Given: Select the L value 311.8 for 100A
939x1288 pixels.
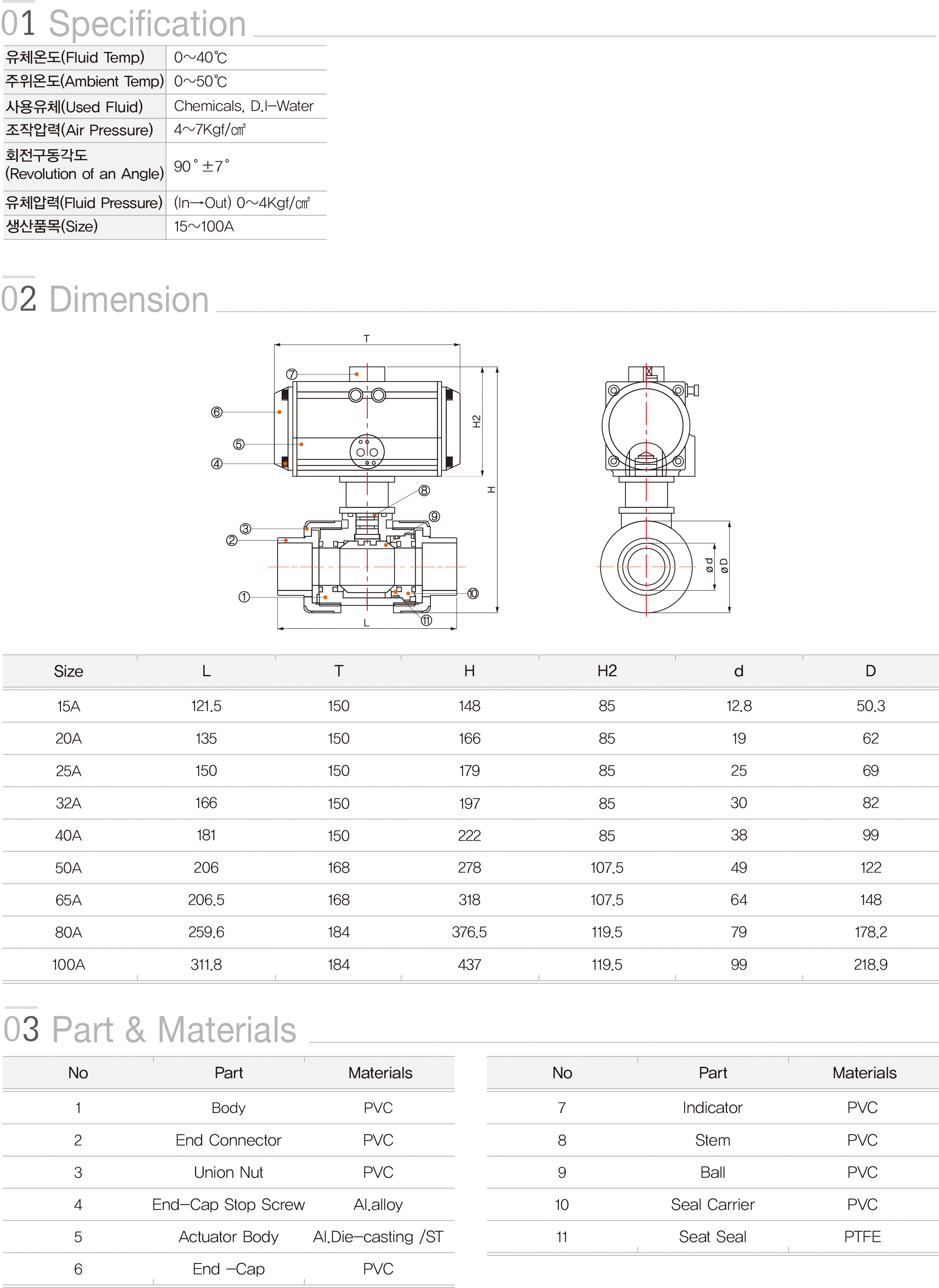Looking at the screenshot, I should click(206, 964).
